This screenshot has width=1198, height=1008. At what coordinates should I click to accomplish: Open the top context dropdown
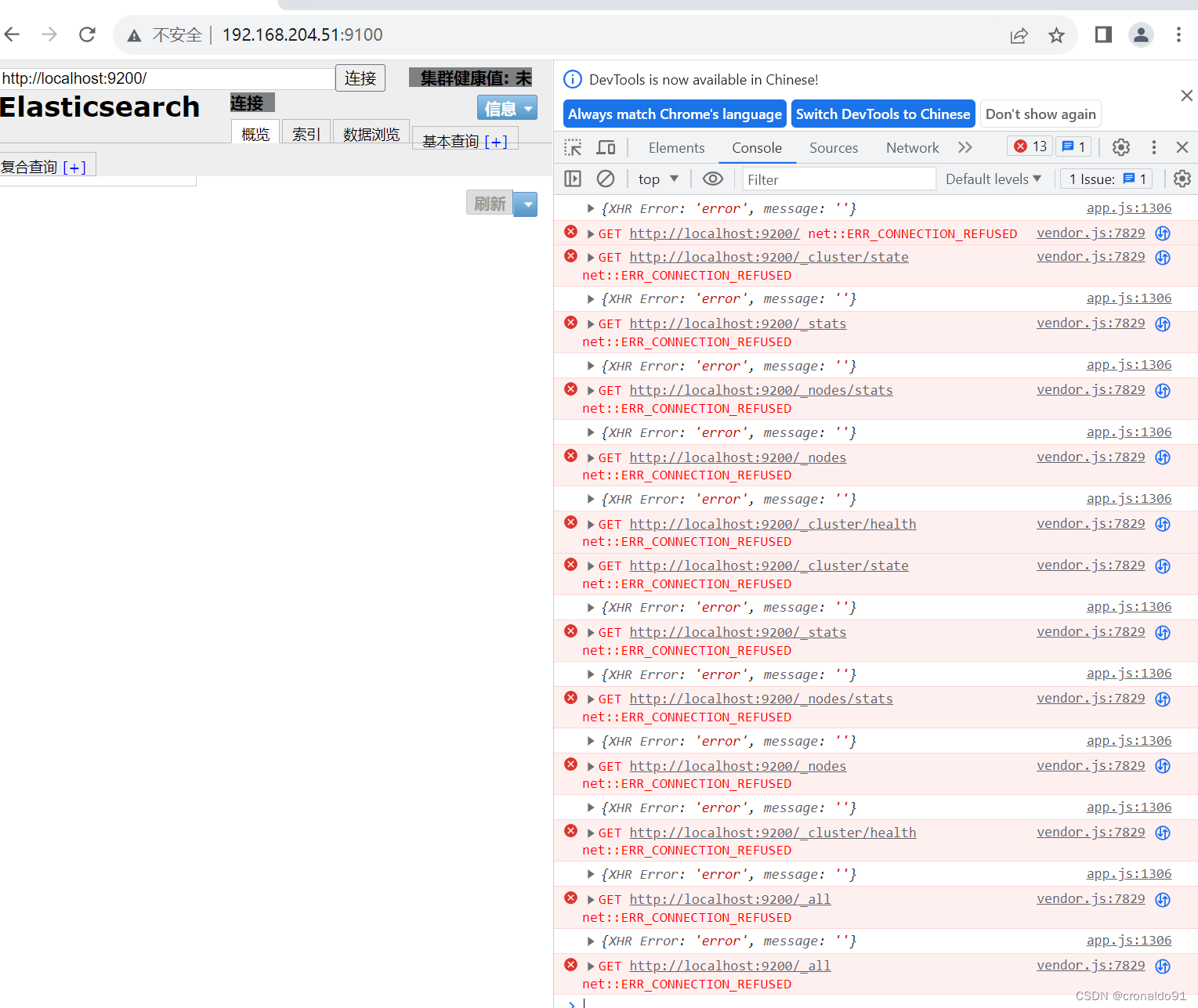(x=658, y=179)
